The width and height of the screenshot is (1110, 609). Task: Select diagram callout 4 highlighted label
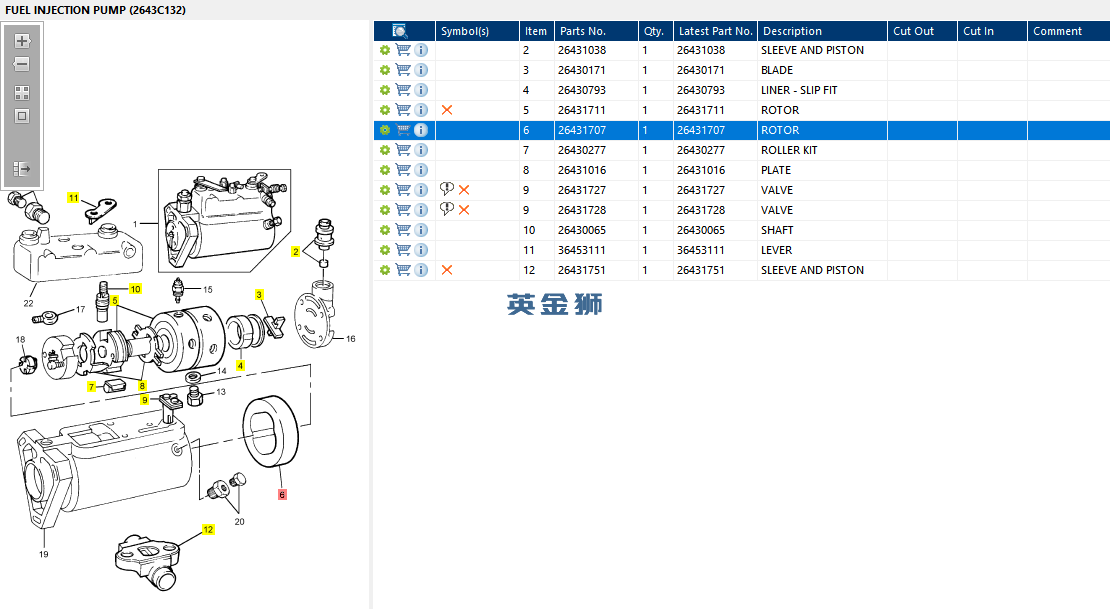[x=240, y=365]
